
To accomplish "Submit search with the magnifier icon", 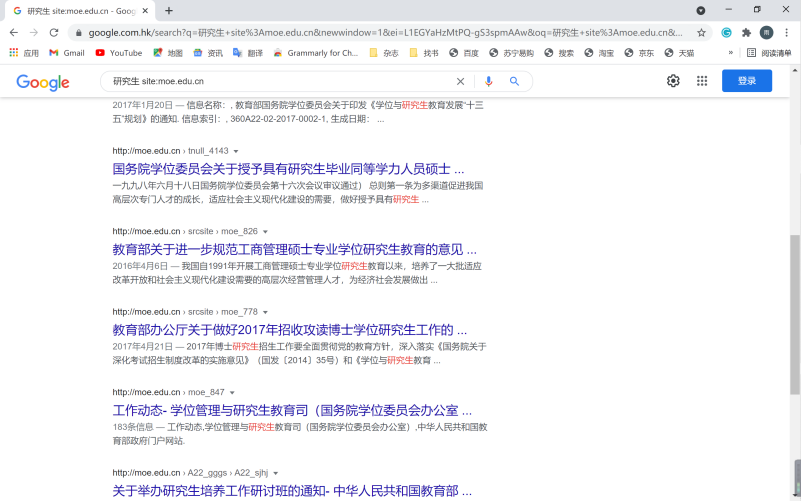I will 514,81.
